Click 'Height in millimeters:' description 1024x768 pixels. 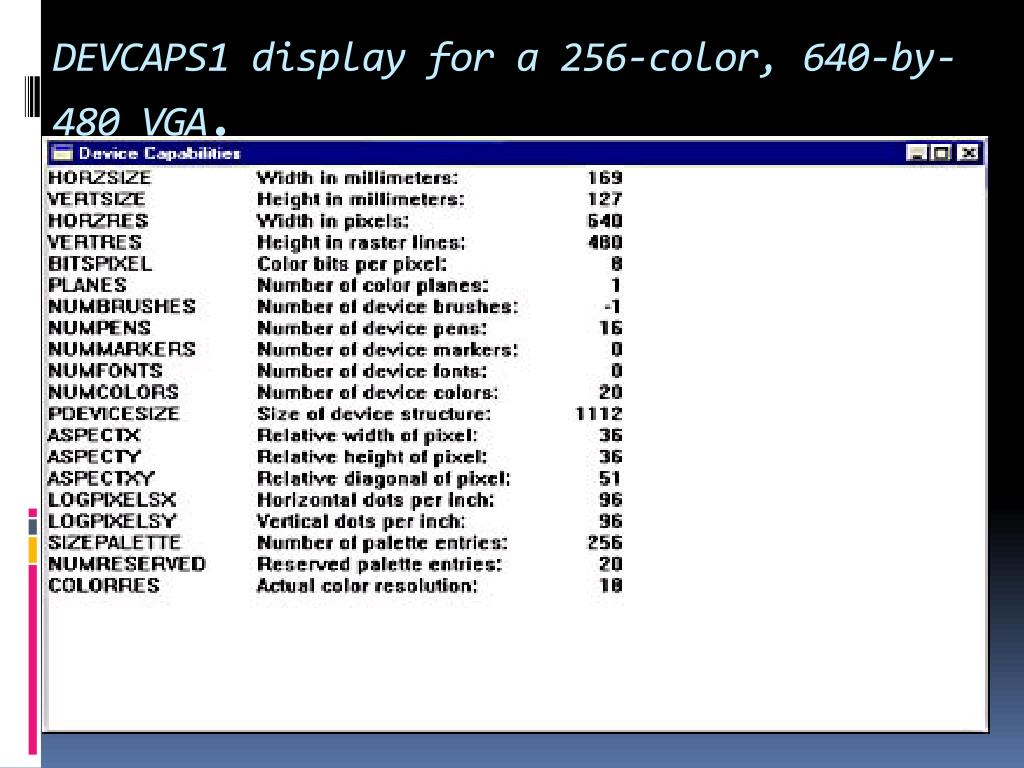(x=360, y=199)
